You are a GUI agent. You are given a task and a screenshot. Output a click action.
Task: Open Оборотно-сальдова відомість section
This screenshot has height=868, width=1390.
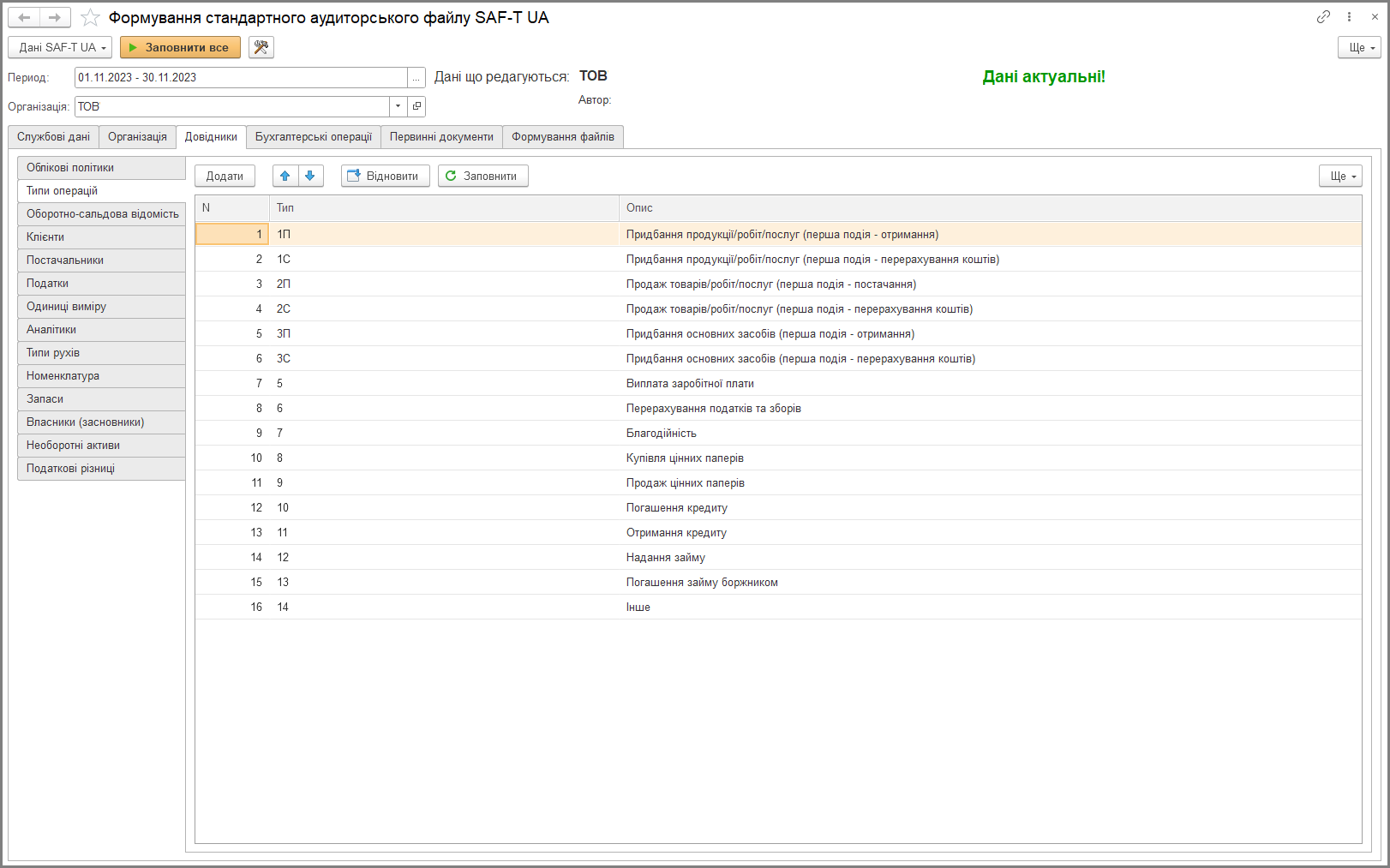pyautogui.click(x=101, y=214)
